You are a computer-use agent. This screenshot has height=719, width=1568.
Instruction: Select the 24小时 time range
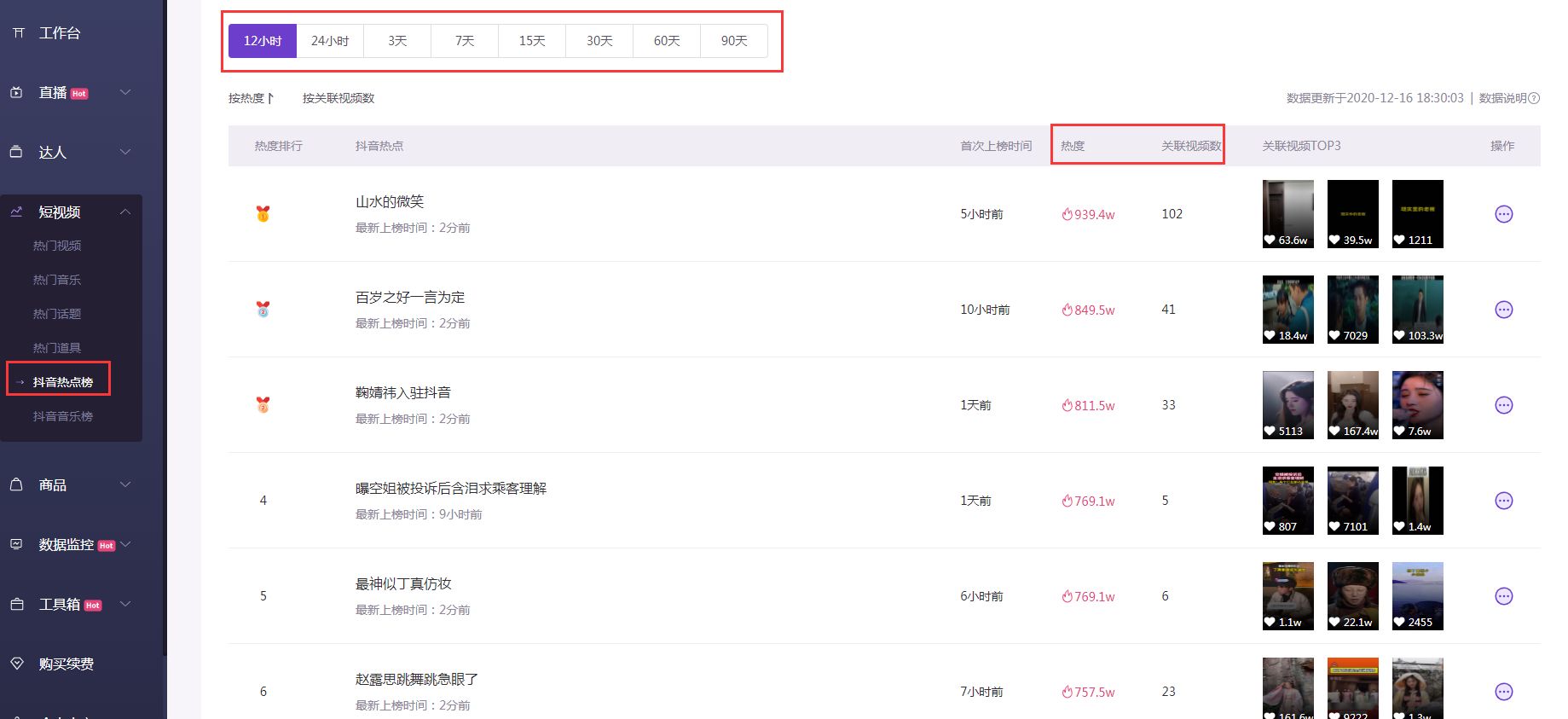330,41
